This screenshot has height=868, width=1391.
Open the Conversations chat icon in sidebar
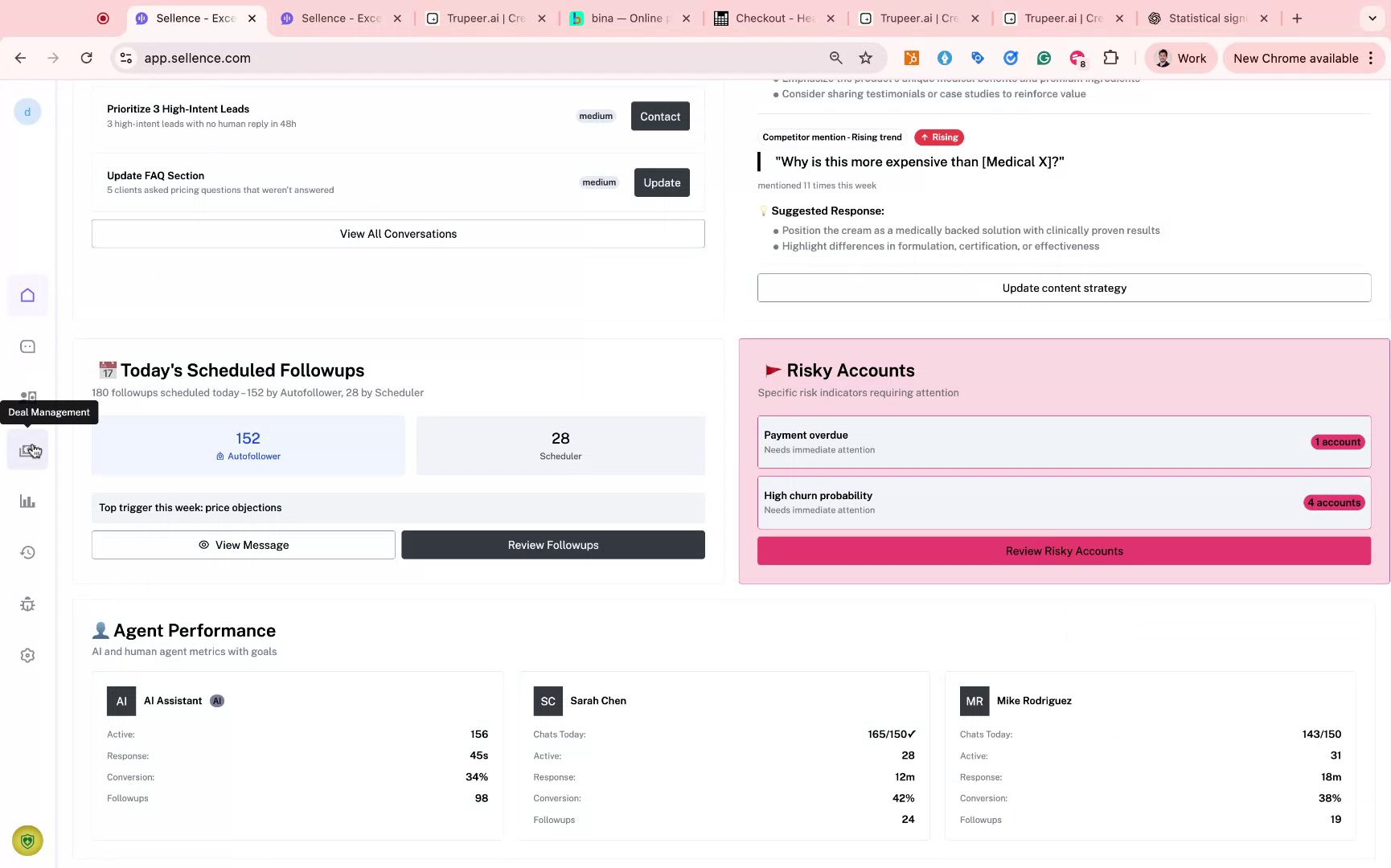coord(27,346)
